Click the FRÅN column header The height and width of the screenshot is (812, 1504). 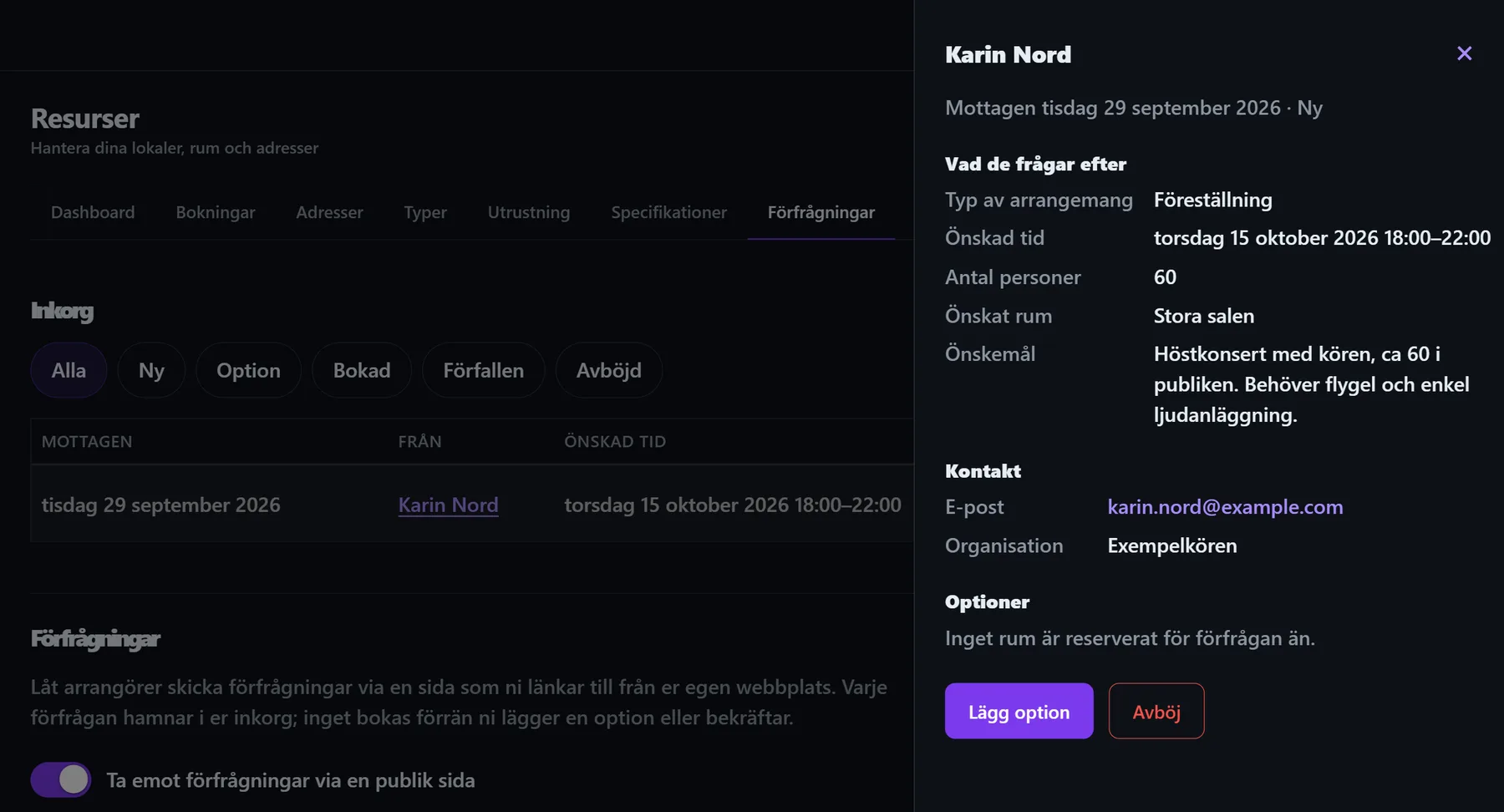[419, 441]
